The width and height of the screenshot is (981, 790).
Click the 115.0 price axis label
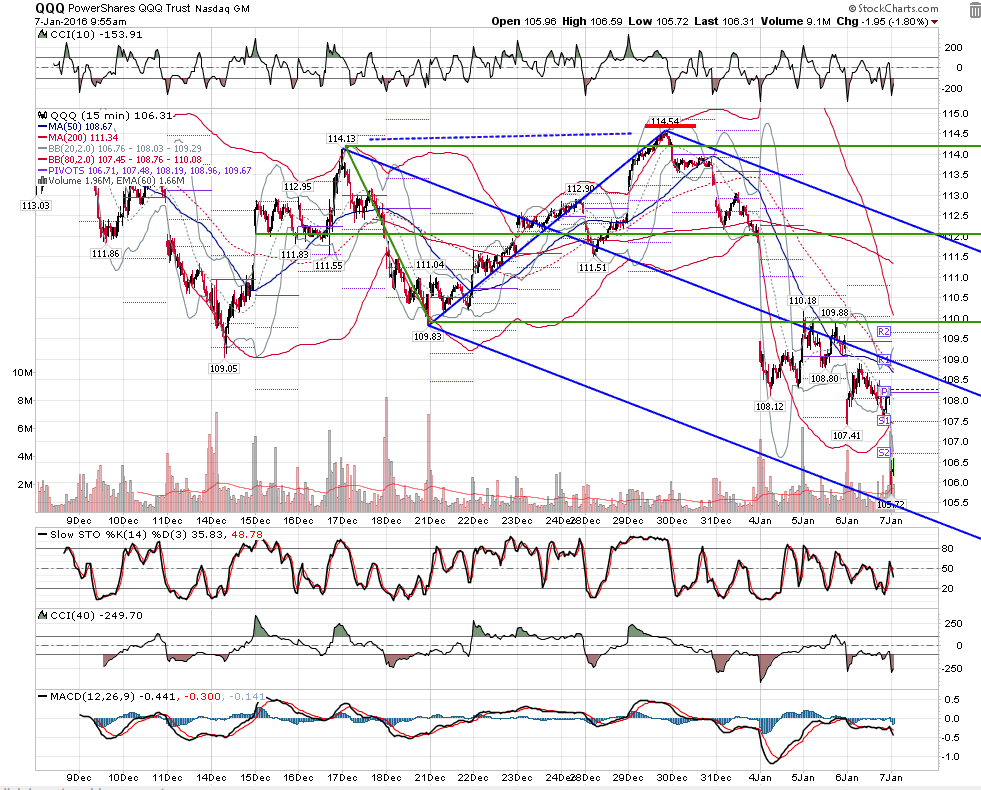click(955, 113)
